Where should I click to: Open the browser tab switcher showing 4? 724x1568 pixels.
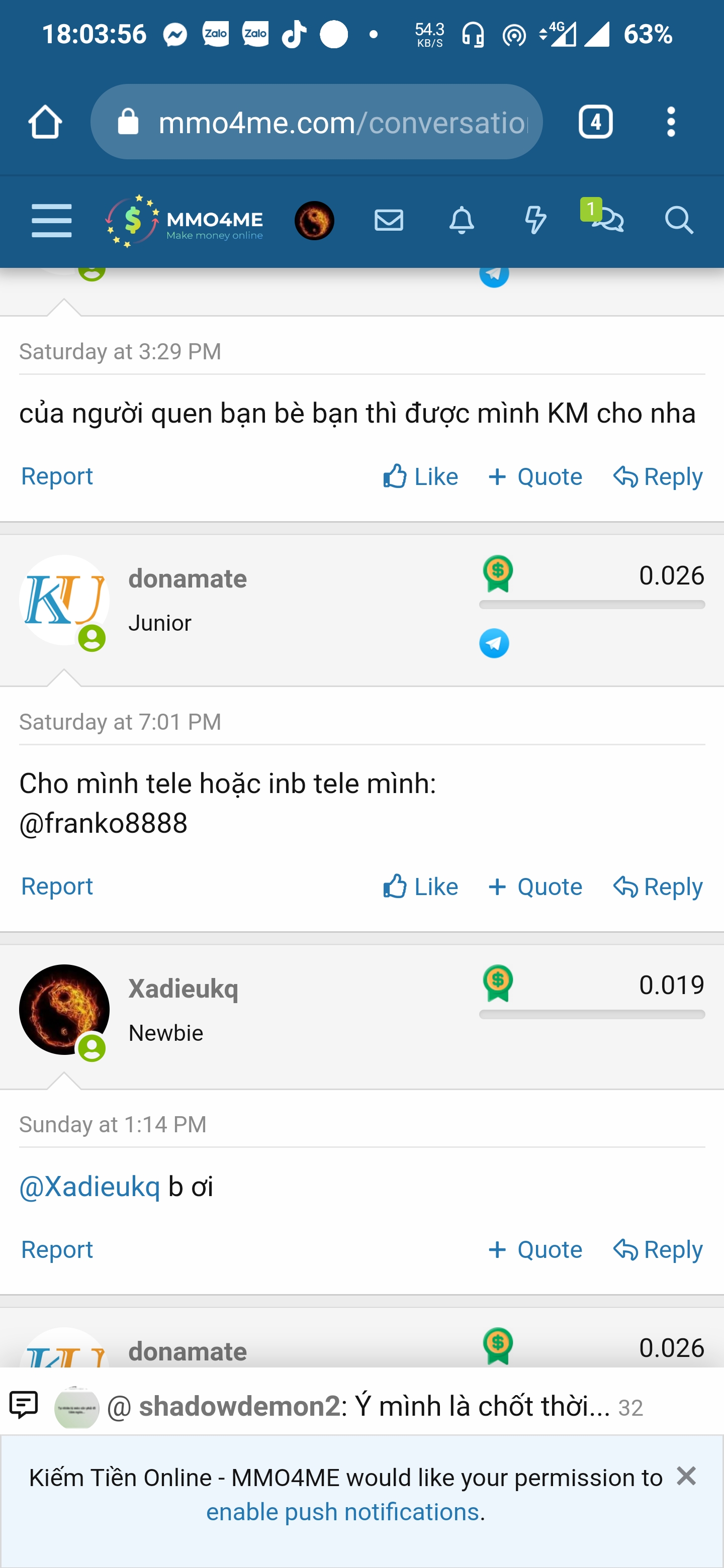pos(595,122)
